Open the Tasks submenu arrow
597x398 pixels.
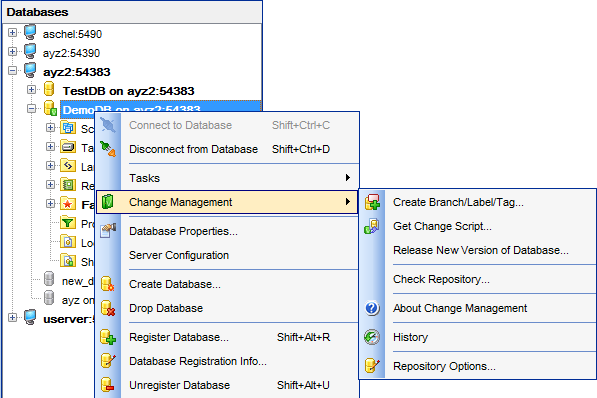coord(348,177)
